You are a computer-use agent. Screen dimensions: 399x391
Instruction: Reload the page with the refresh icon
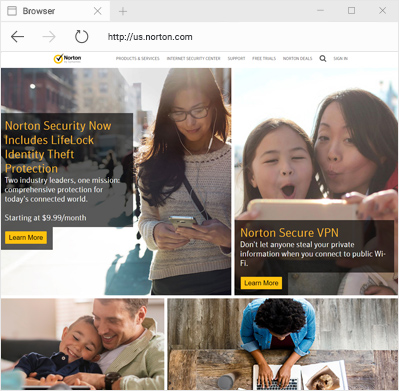pyautogui.click(x=81, y=37)
